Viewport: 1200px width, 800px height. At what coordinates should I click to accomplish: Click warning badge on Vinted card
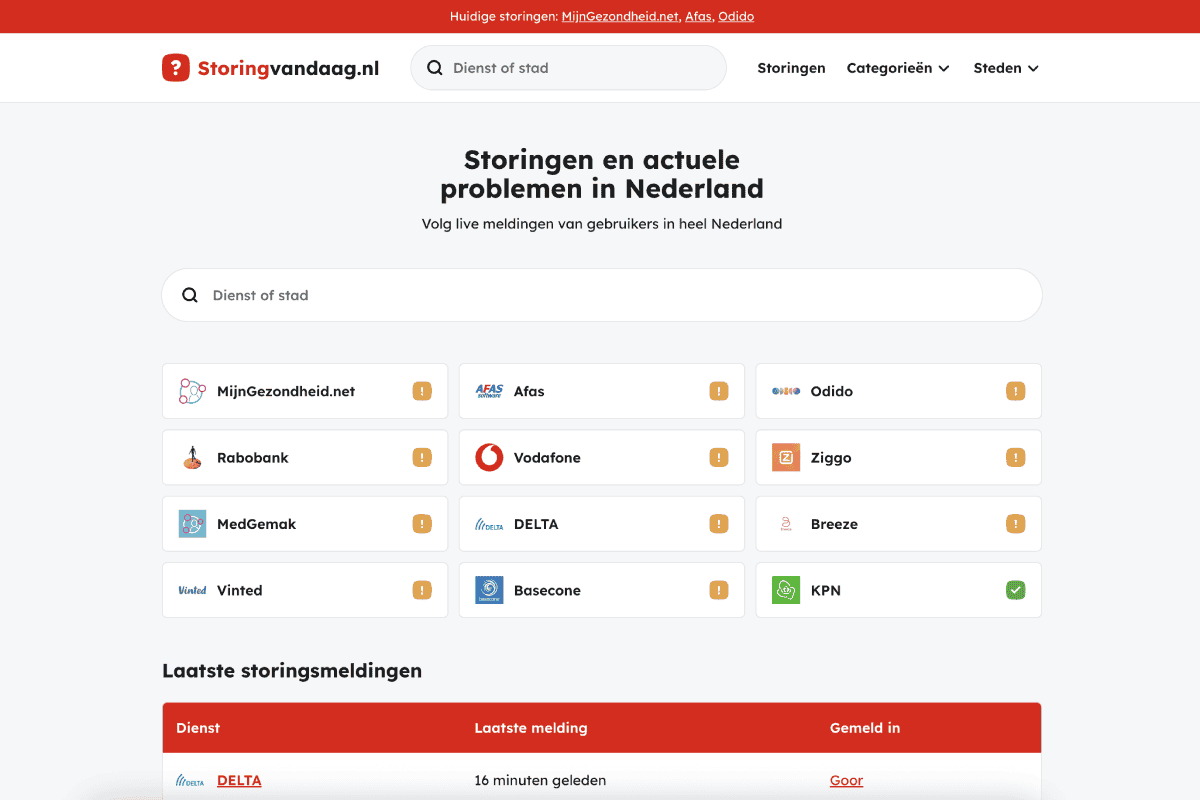coord(422,591)
